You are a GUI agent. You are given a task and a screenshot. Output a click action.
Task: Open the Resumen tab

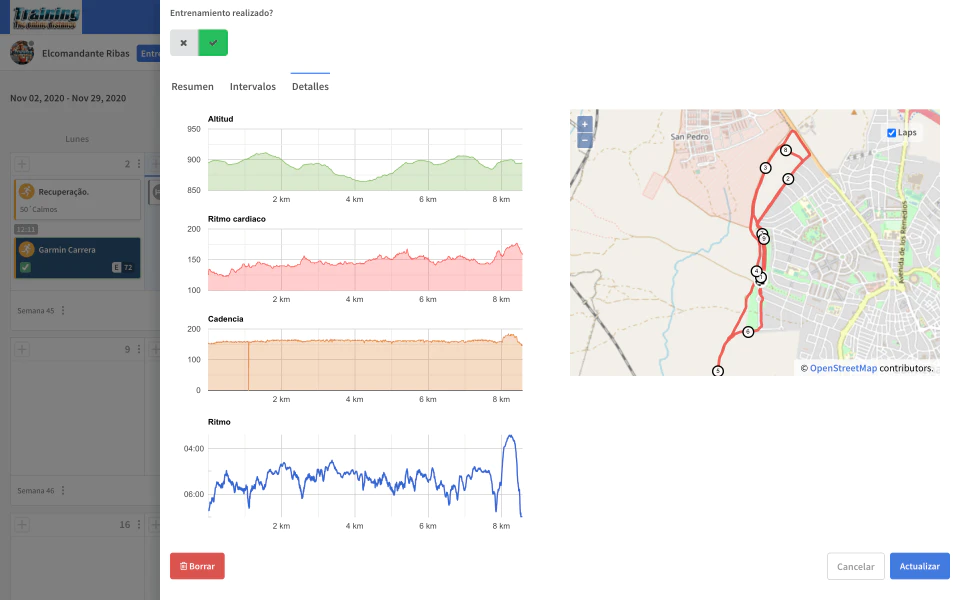click(192, 86)
